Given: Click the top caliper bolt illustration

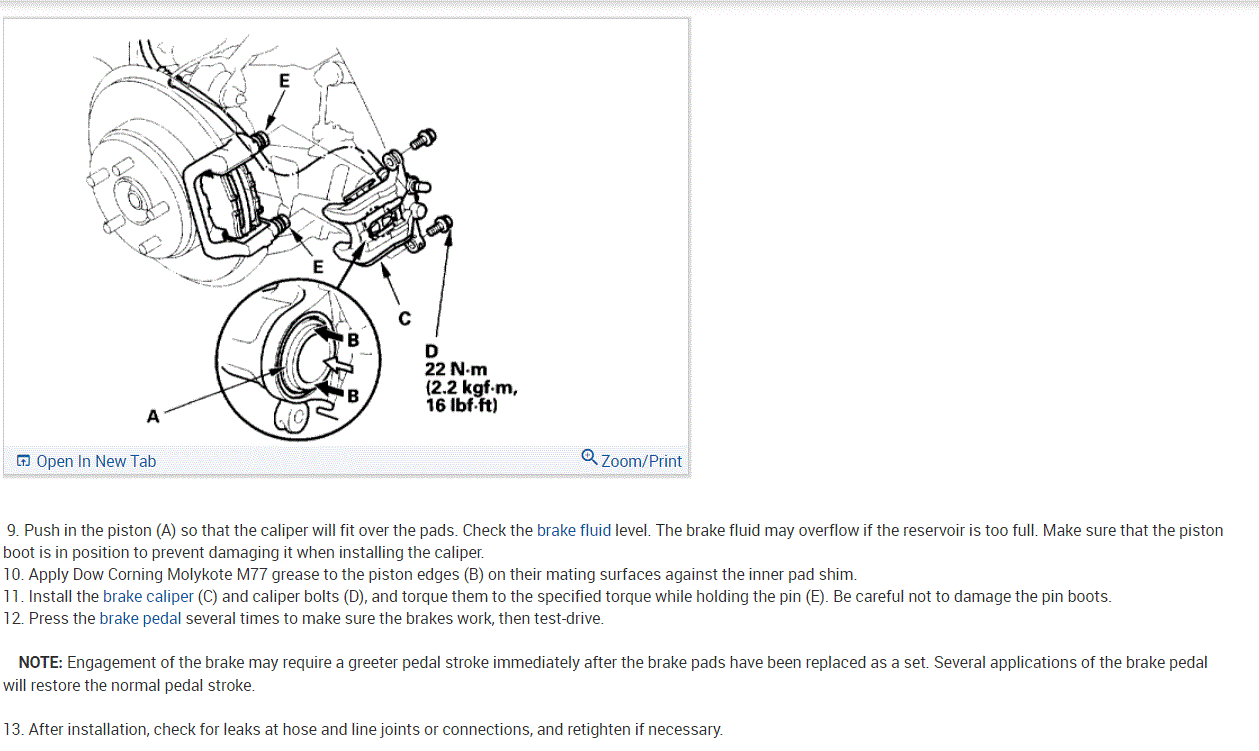Looking at the screenshot, I should click(423, 137).
